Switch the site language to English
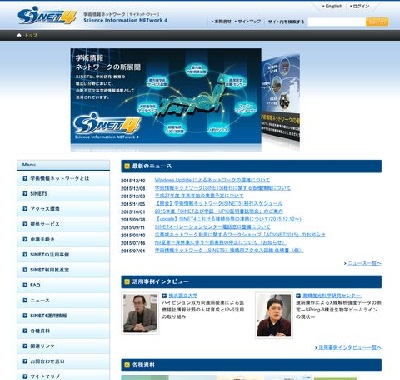The width and height of the screenshot is (400, 380). [x=332, y=6]
